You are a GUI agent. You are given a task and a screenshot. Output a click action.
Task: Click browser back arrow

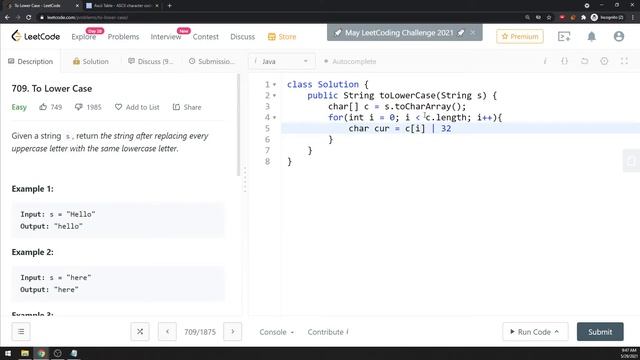tap(7, 17)
